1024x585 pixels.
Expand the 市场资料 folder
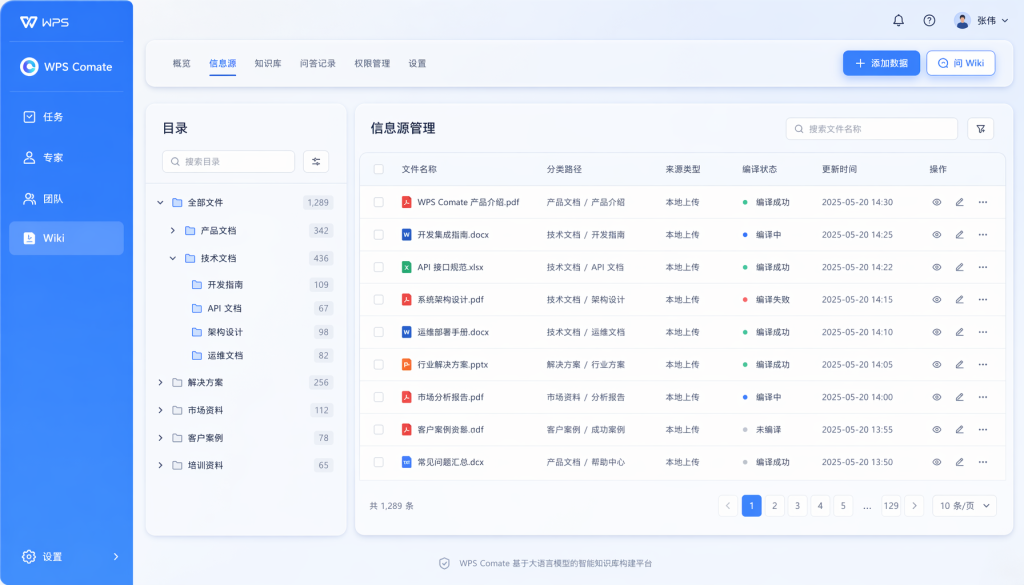pyautogui.click(x=160, y=410)
